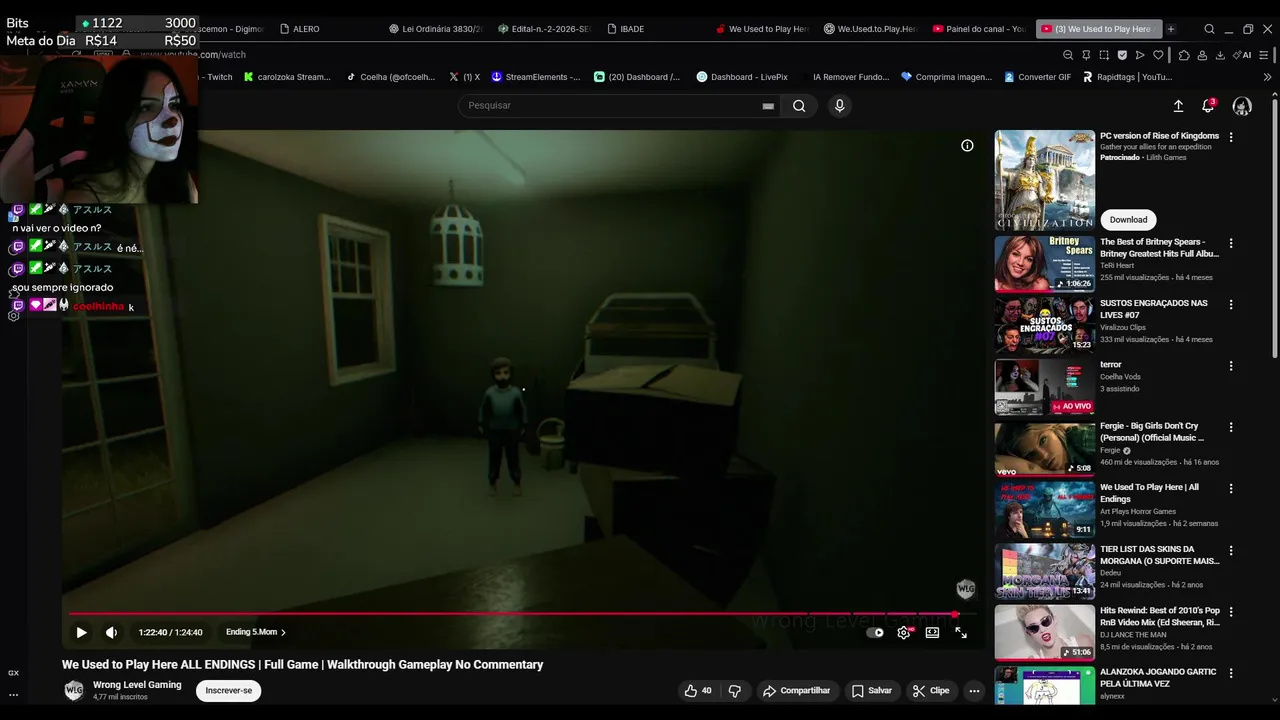Open Dashboard - LivePix bookmark
1280x720 pixels.
click(x=742, y=77)
